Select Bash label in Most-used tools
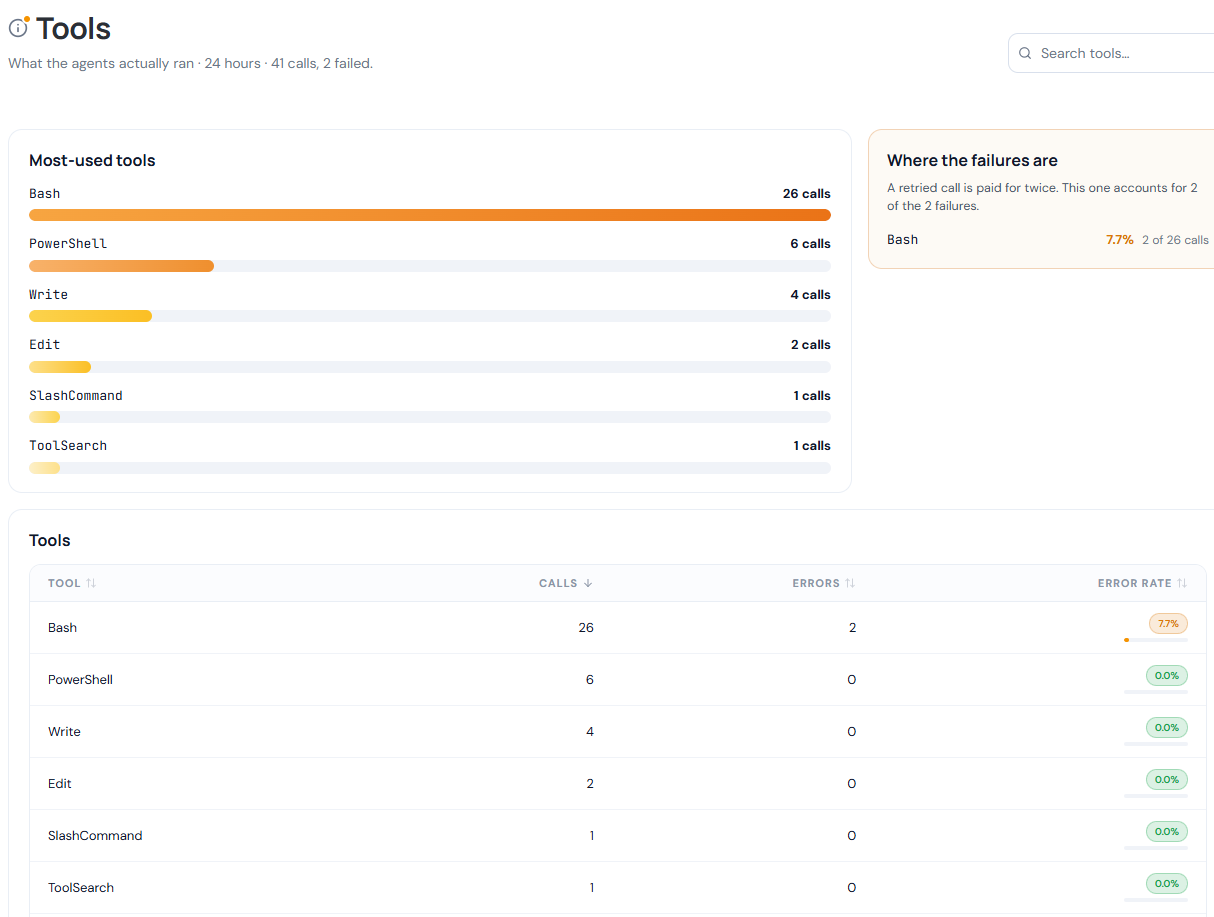The width and height of the screenshot is (1214, 917). (x=45, y=193)
